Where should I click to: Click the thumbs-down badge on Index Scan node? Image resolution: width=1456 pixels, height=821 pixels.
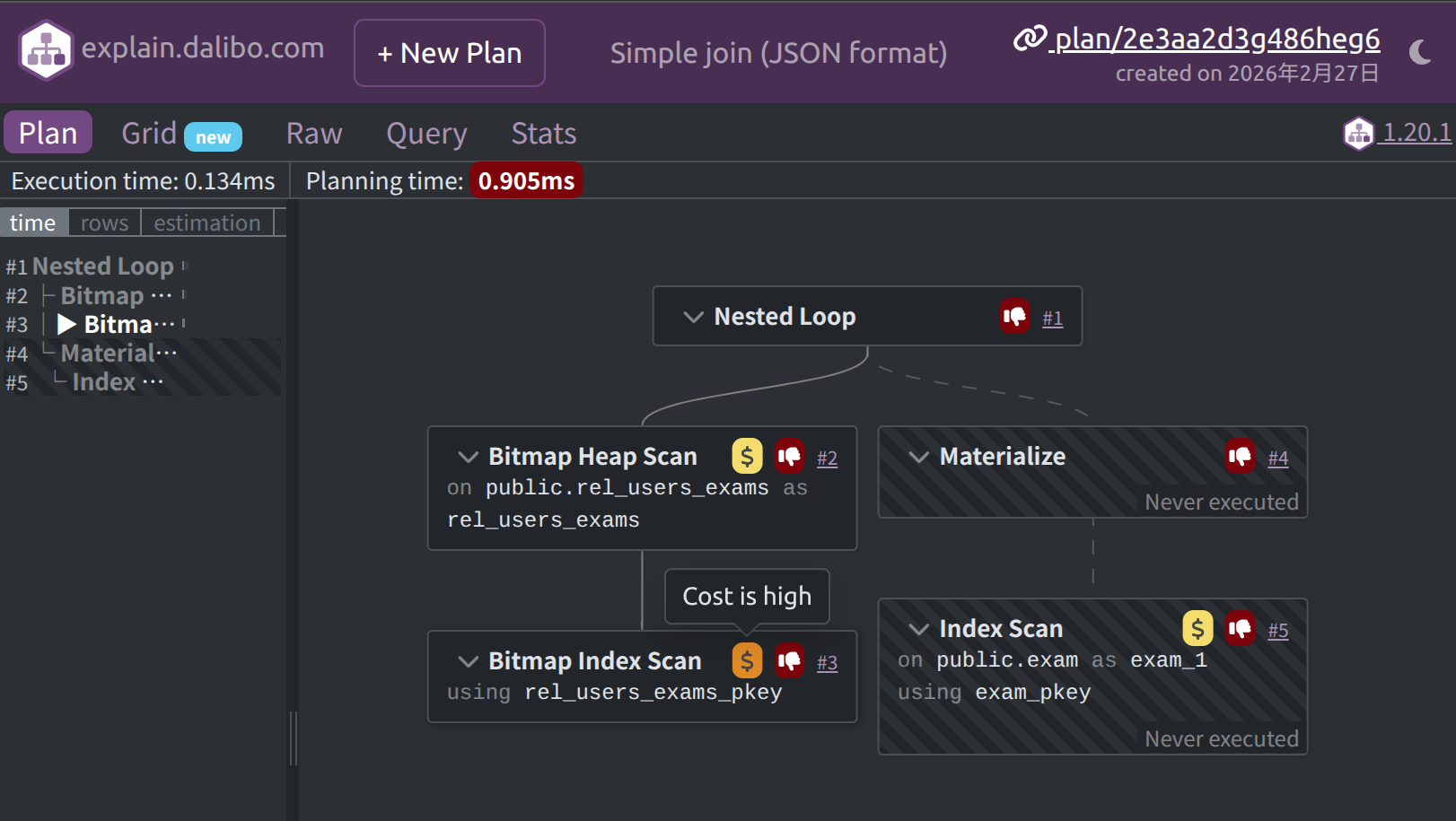click(1241, 629)
